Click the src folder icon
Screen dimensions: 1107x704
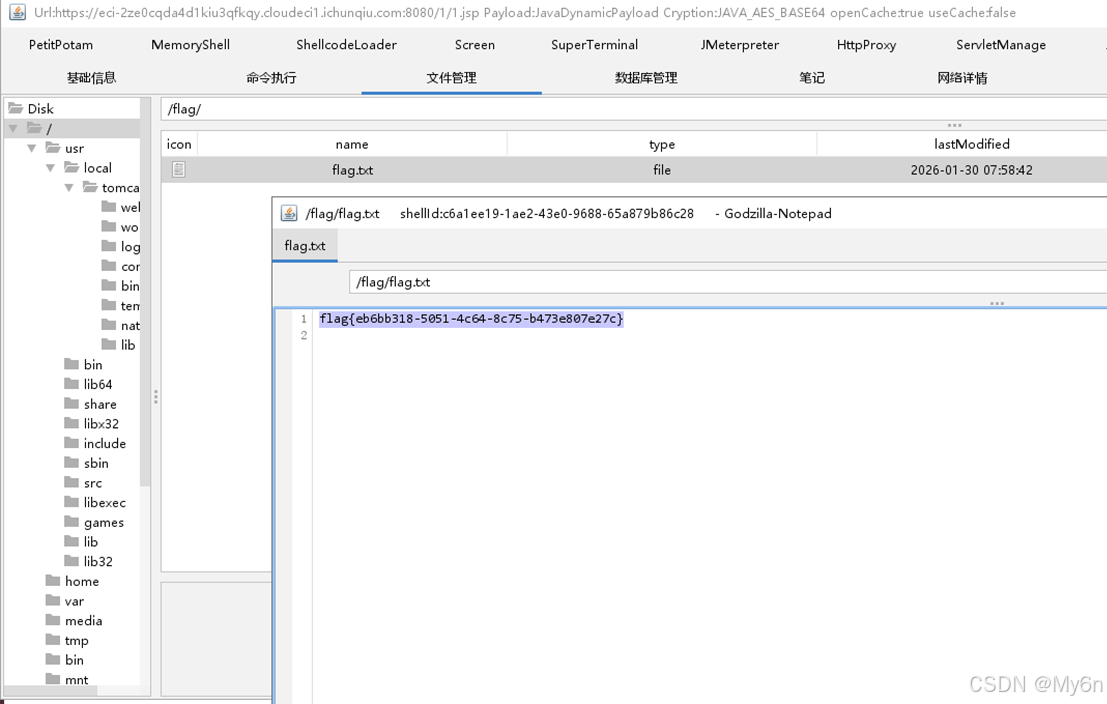coord(71,482)
